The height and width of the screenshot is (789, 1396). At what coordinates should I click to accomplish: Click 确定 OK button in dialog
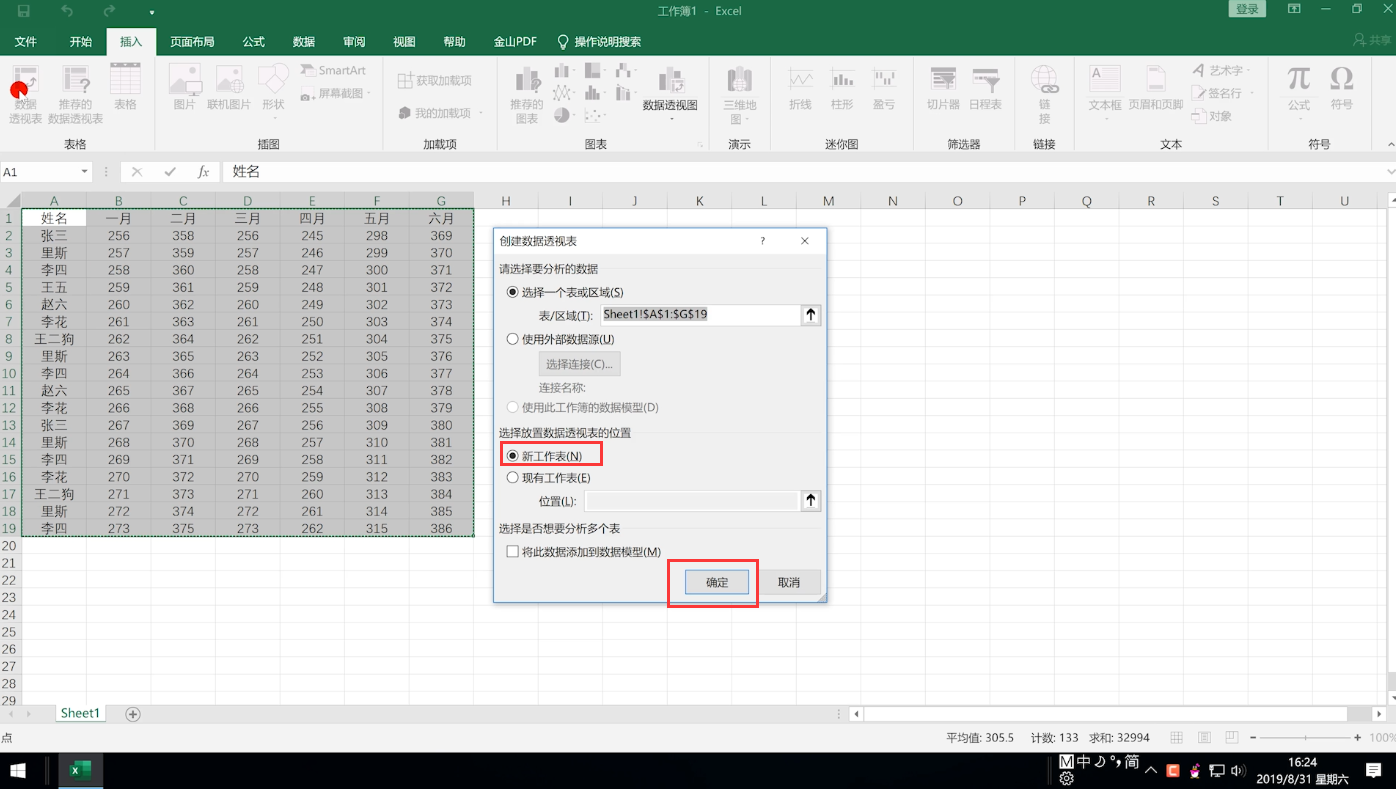pos(717,582)
